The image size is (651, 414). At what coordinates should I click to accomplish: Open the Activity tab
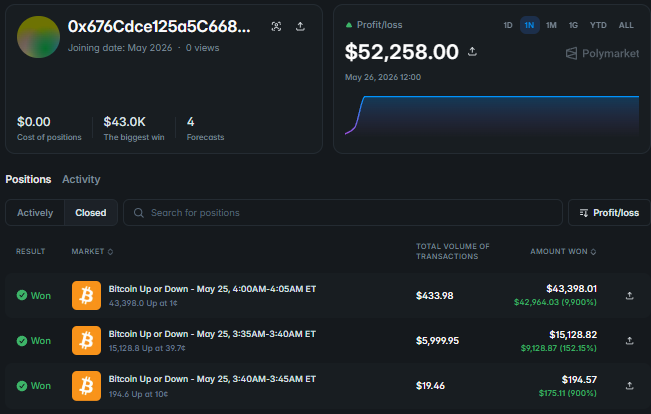(x=81, y=179)
